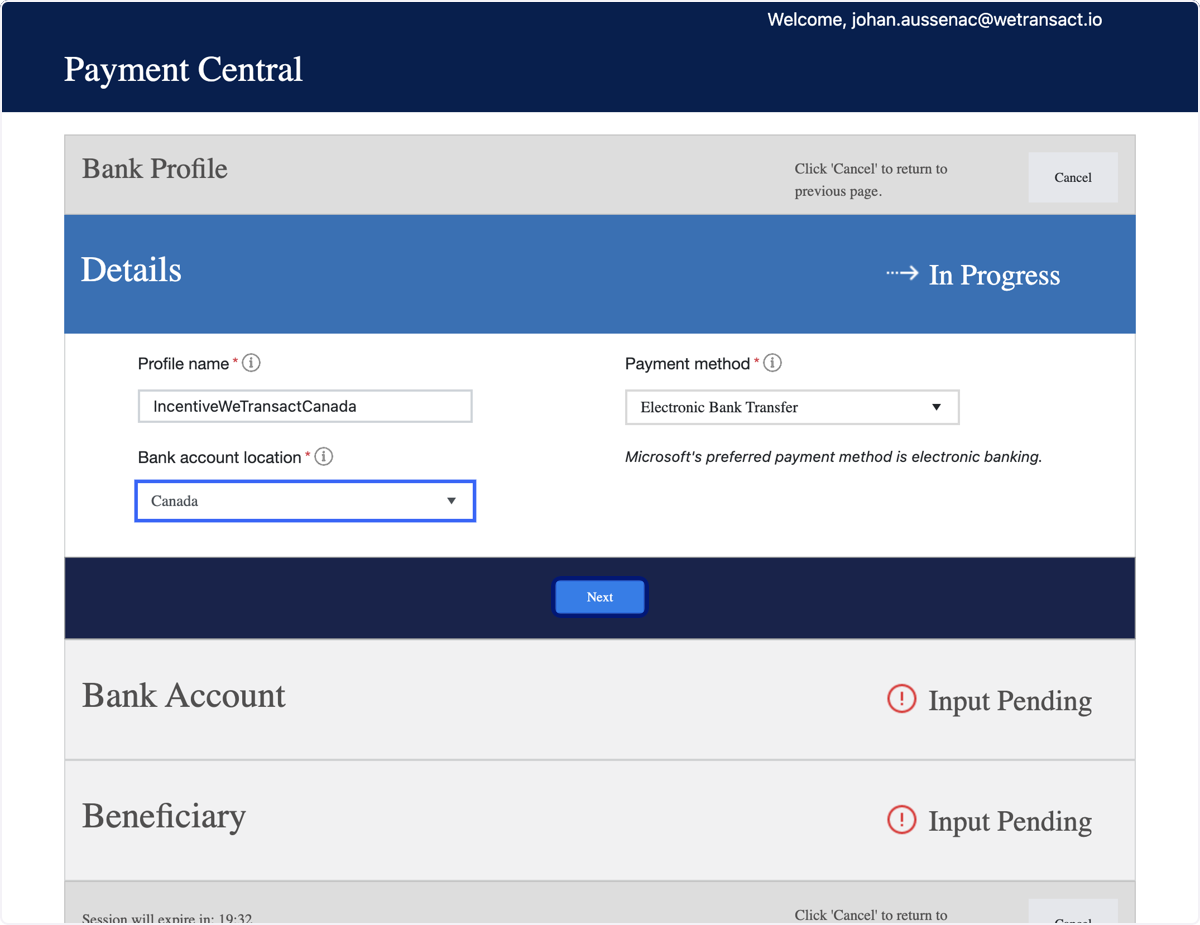The width and height of the screenshot is (1200, 925).
Task: Click the Bank Account warning exclamation icon
Action: click(901, 699)
